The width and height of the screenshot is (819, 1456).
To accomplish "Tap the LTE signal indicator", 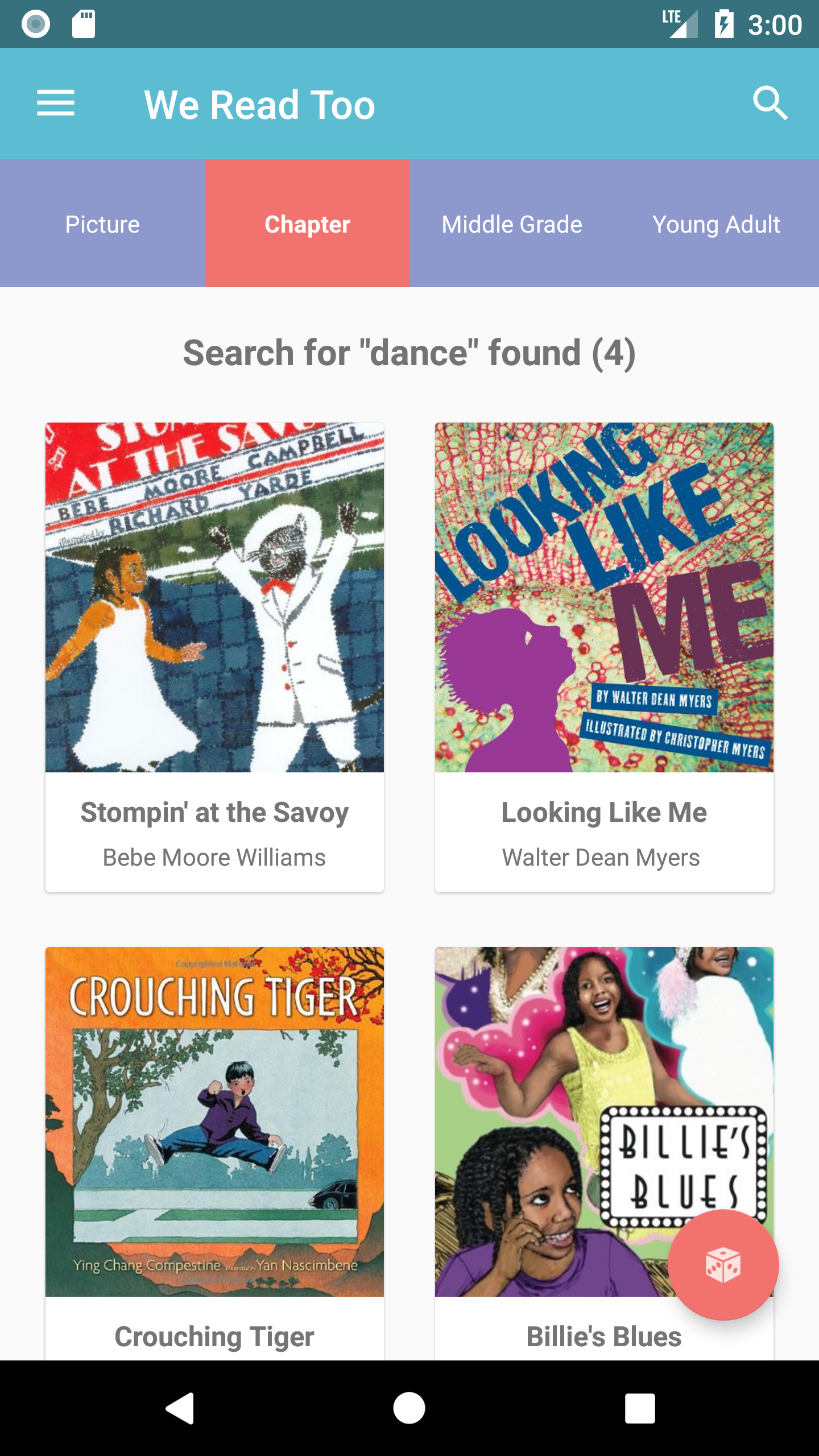I will point(680,23).
